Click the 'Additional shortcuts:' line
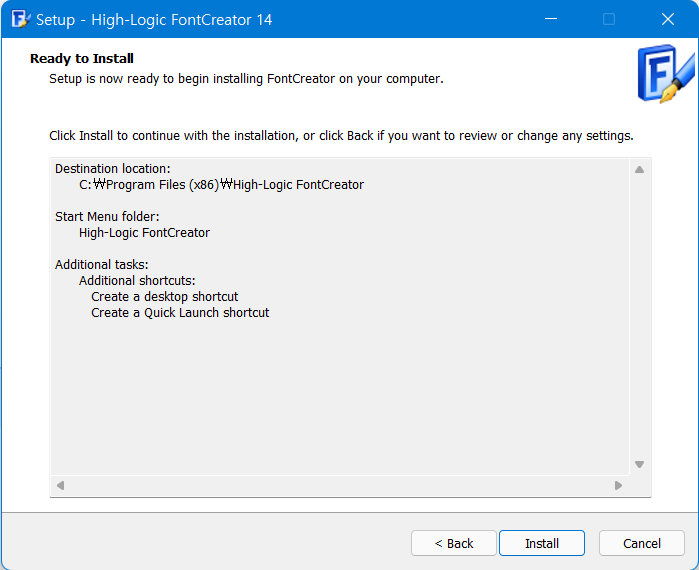This screenshot has width=699, height=570. pyautogui.click(x=137, y=281)
